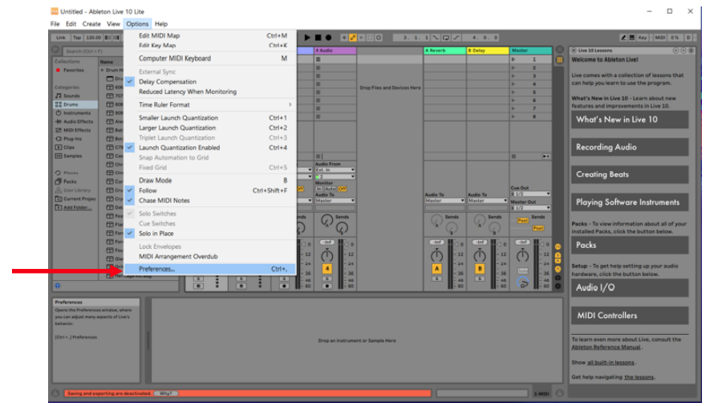The height and width of the screenshot is (406, 706).
Task: Open Cue Out dropdown on Master
Action: pyautogui.click(x=530, y=194)
